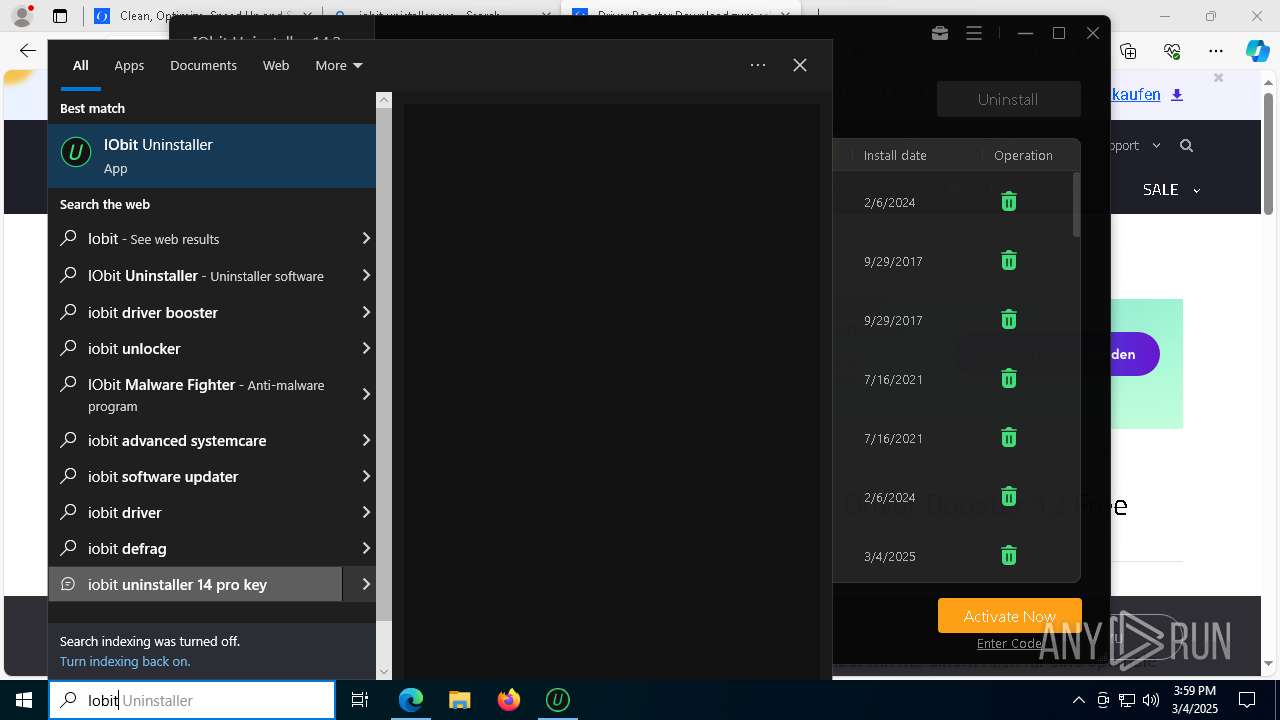Click trash icon for 2/6/2024 first row
1280x720 pixels.
pyautogui.click(x=1009, y=202)
